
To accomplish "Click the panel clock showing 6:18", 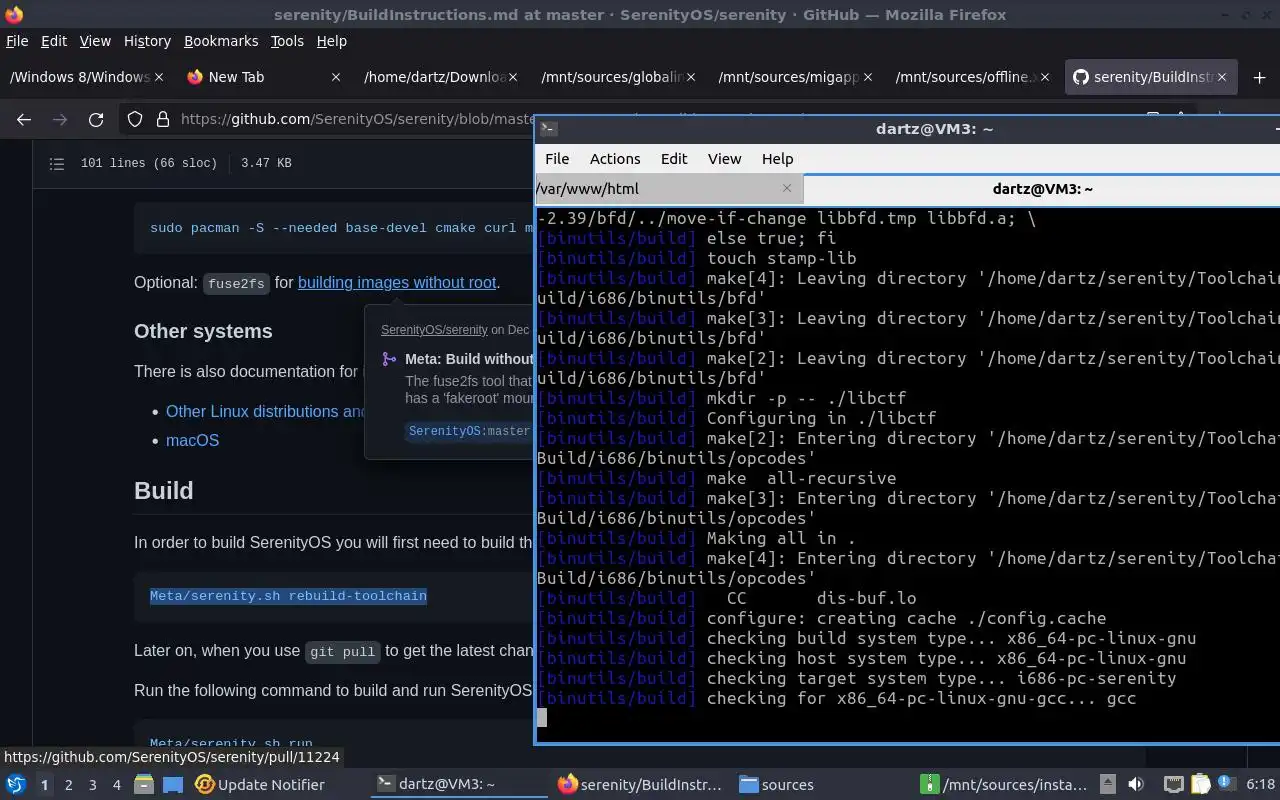I will point(1261,784).
